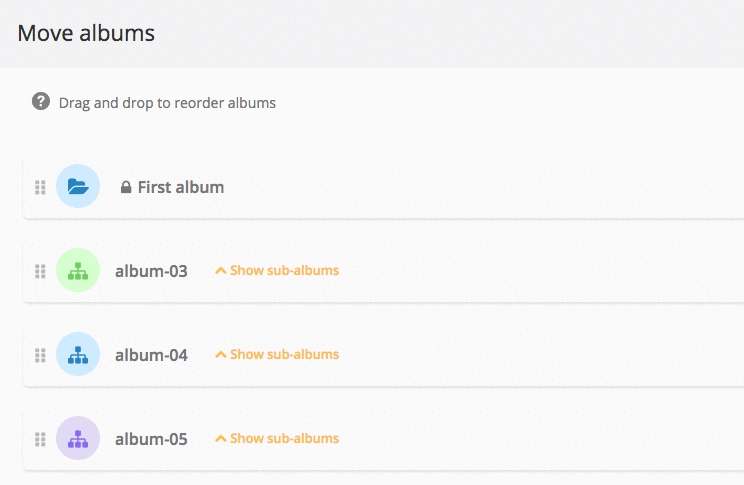Click the chevron arrow next to album-03
Screen dimensions: 744x485
click(221, 270)
